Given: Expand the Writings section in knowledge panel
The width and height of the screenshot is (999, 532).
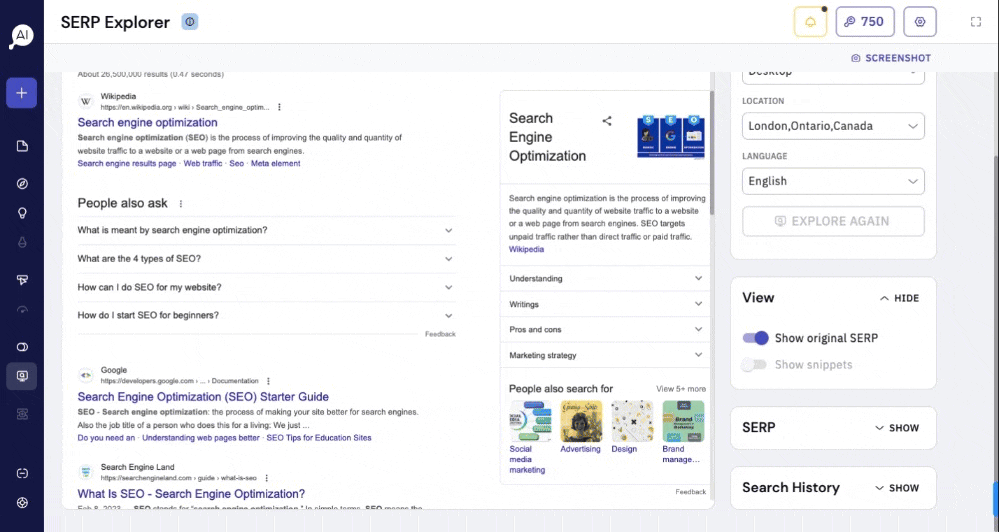Looking at the screenshot, I should pos(605,304).
